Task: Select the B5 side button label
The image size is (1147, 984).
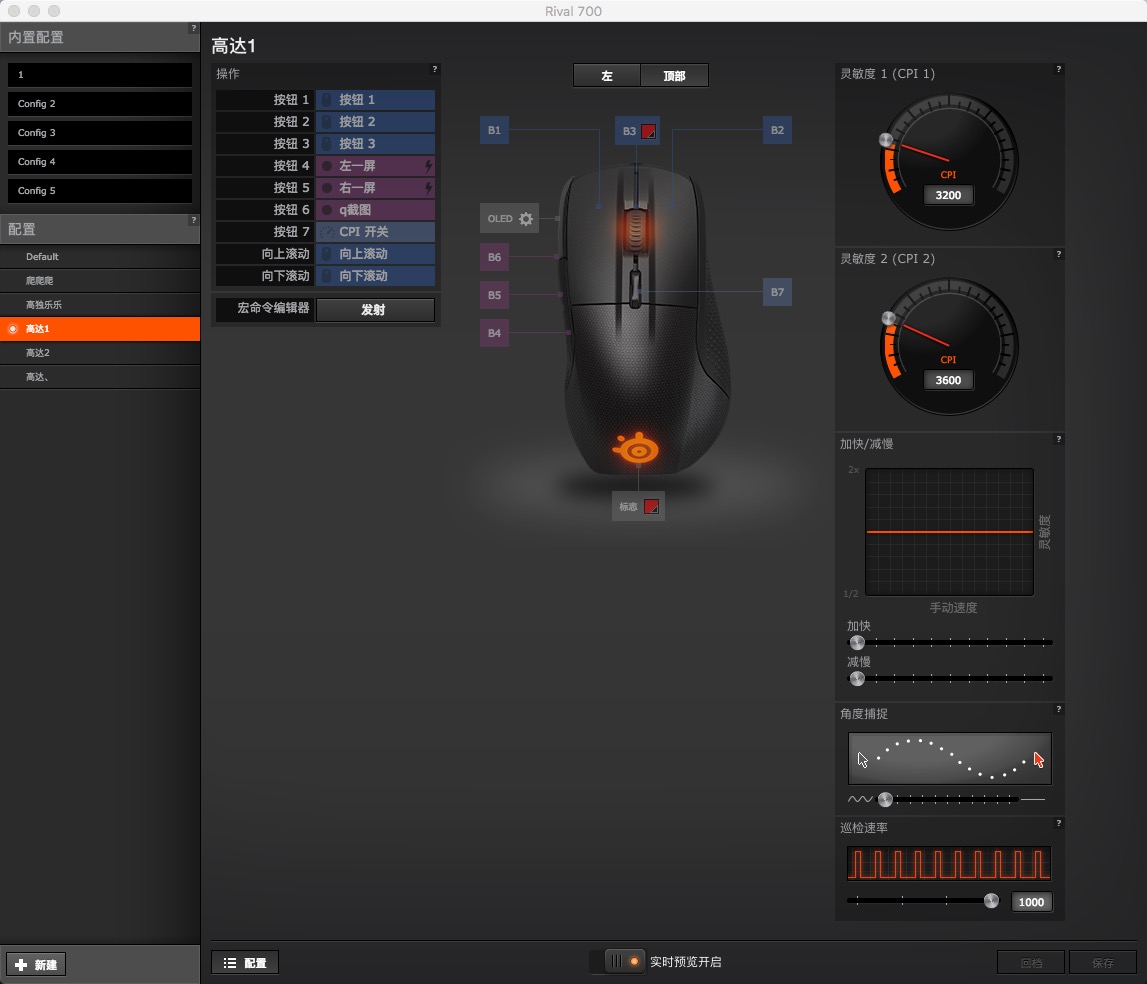Action: 494,295
